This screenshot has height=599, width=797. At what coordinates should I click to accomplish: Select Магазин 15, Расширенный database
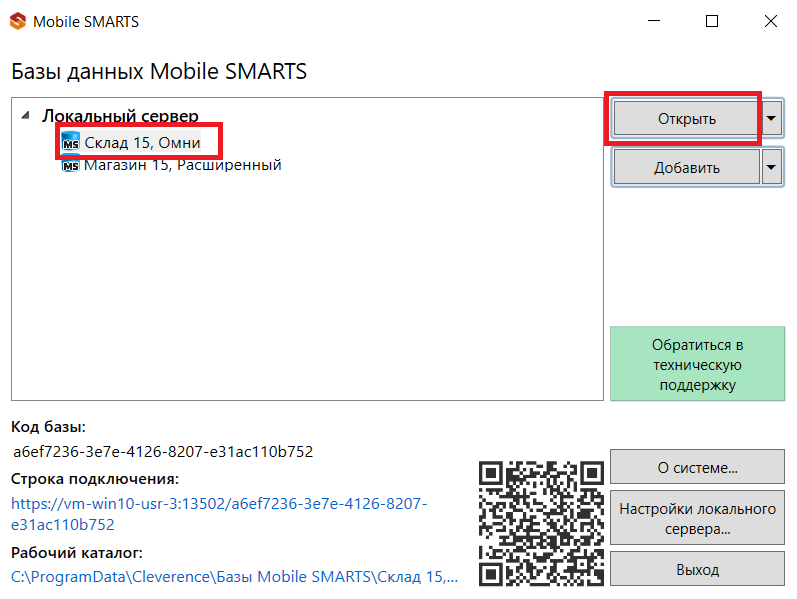pos(182,165)
